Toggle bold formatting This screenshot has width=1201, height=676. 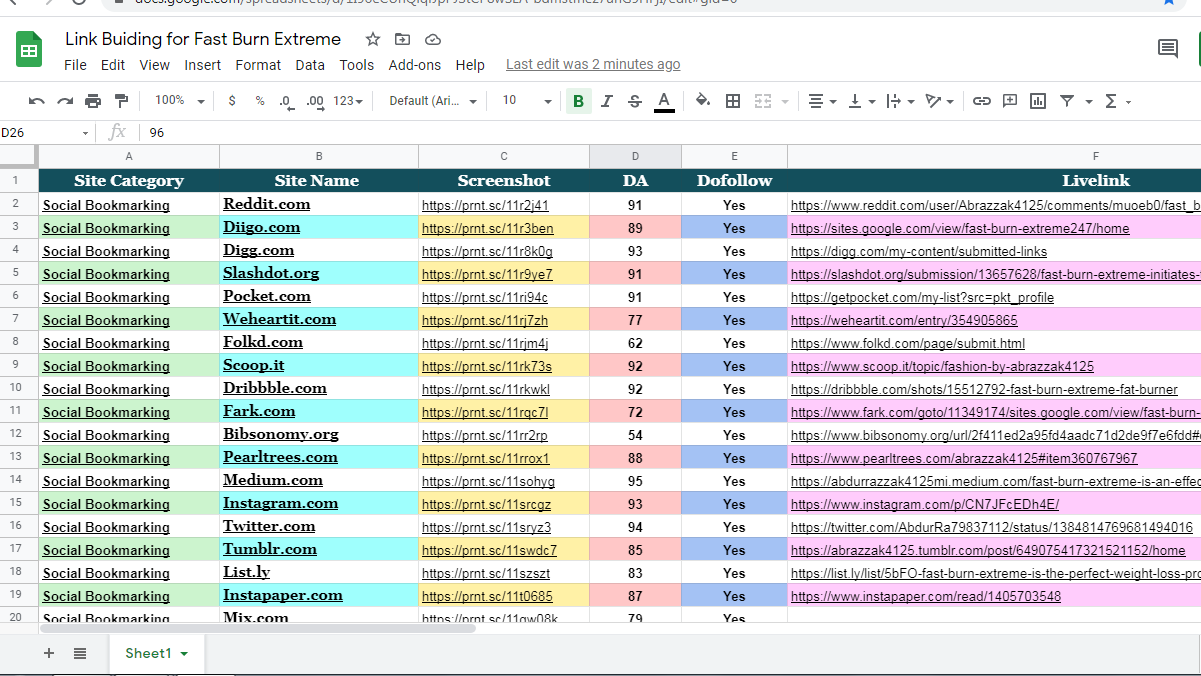coord(577,100)
